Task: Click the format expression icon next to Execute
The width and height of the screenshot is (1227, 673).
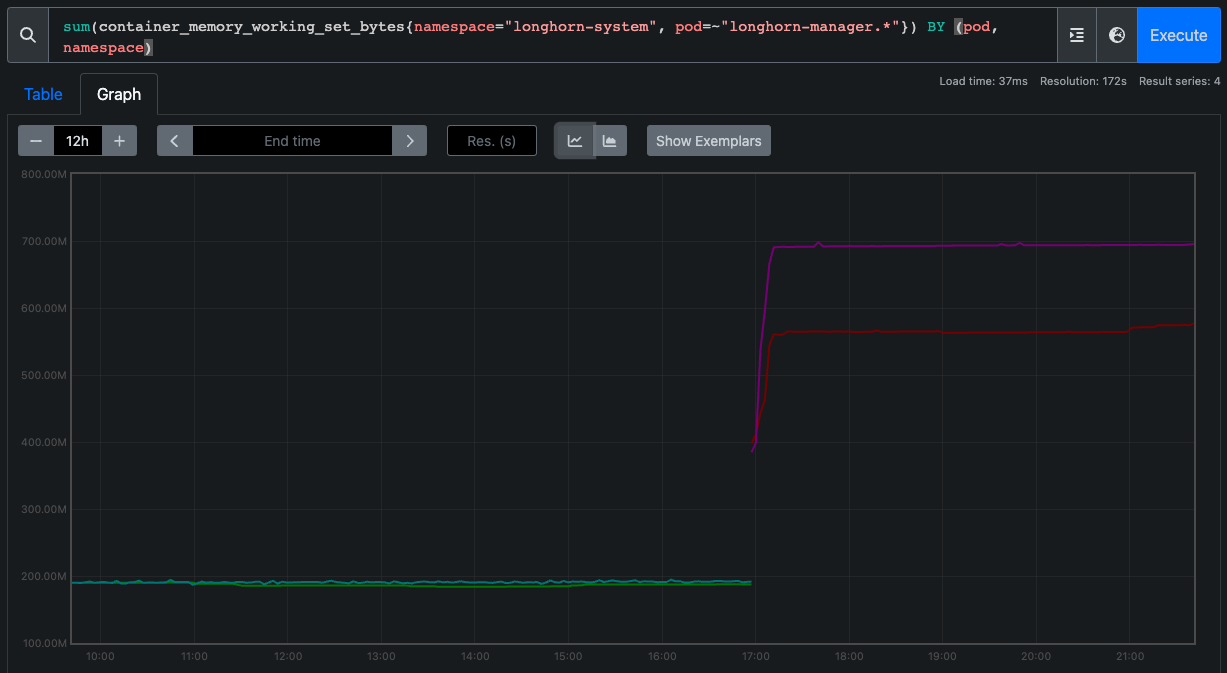Action: tap(1077, 35)
